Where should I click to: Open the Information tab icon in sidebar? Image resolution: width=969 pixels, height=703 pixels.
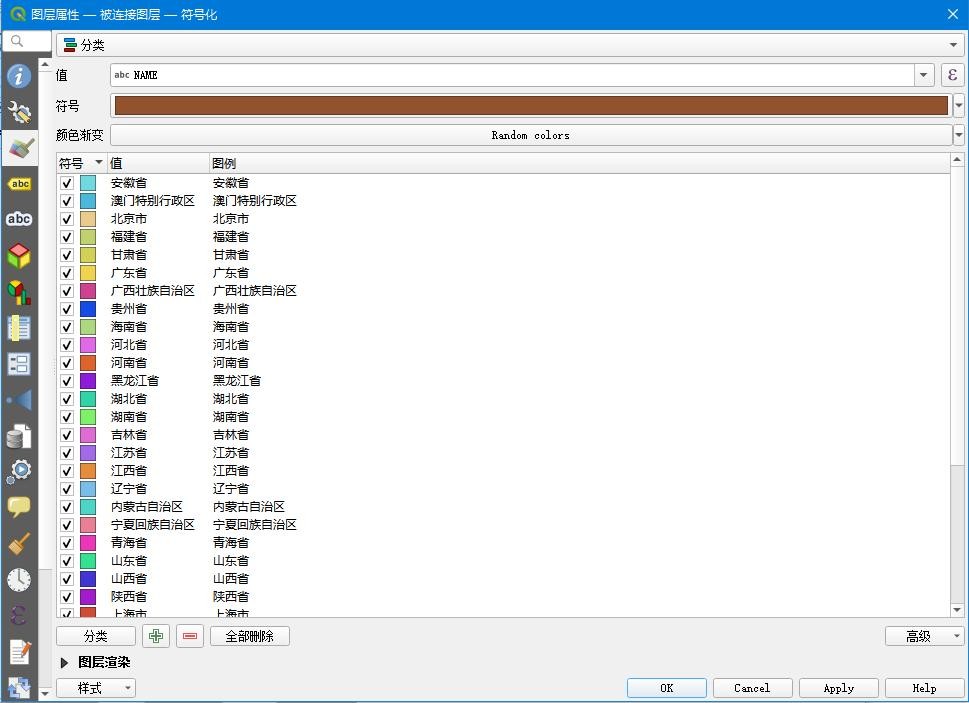[x=19, y=76]
